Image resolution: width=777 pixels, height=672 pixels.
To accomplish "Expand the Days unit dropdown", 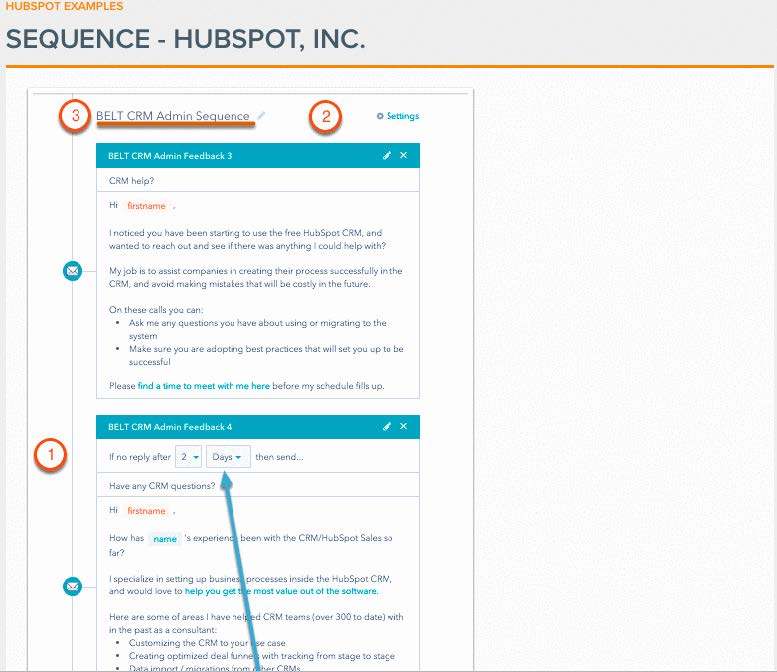I will [227, 457].
